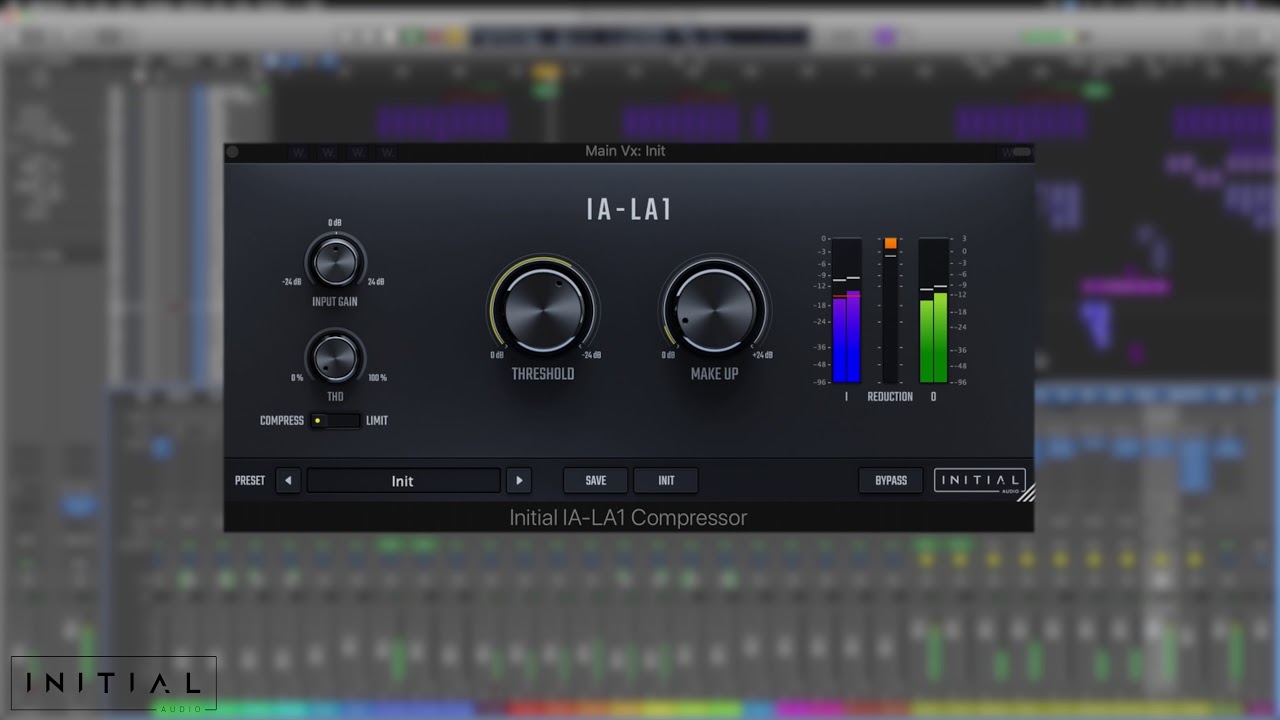The image size is (1280, 720).
Task: Select previous preset with left arrow
Action: (x=288, y=481)
